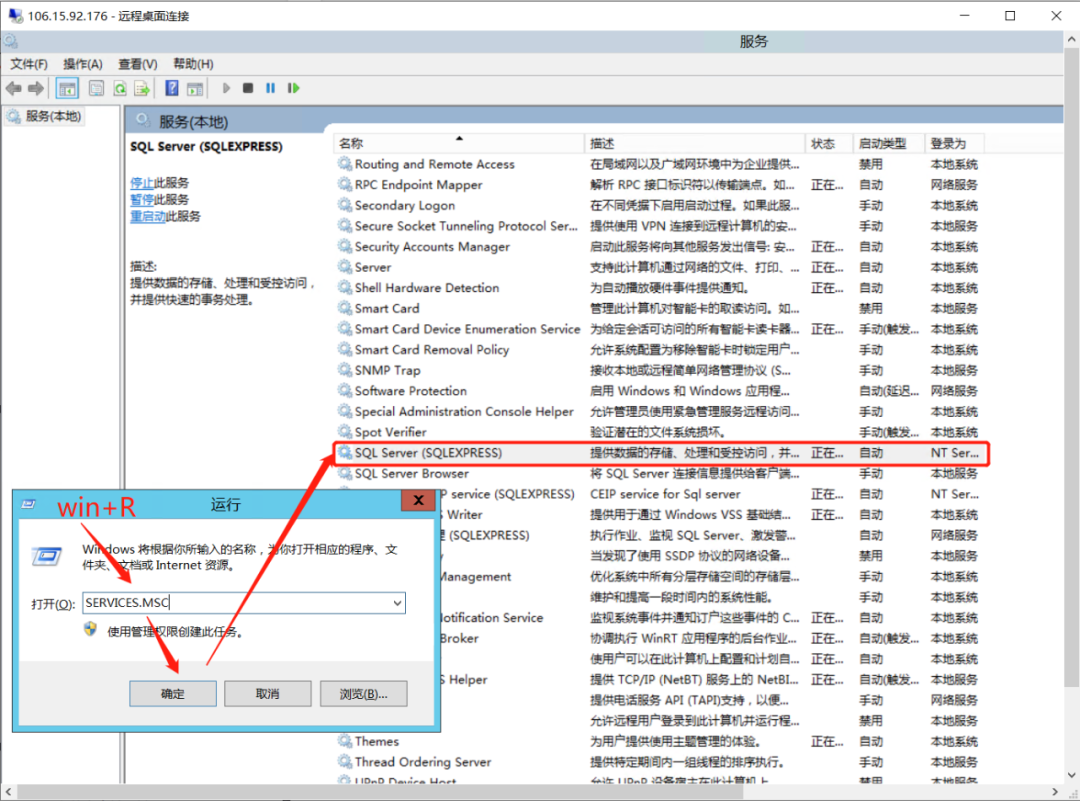Click gear icon of Security Accounts Manager
This screenshot has height=801, width=1080.
click(x=344, y=247)
